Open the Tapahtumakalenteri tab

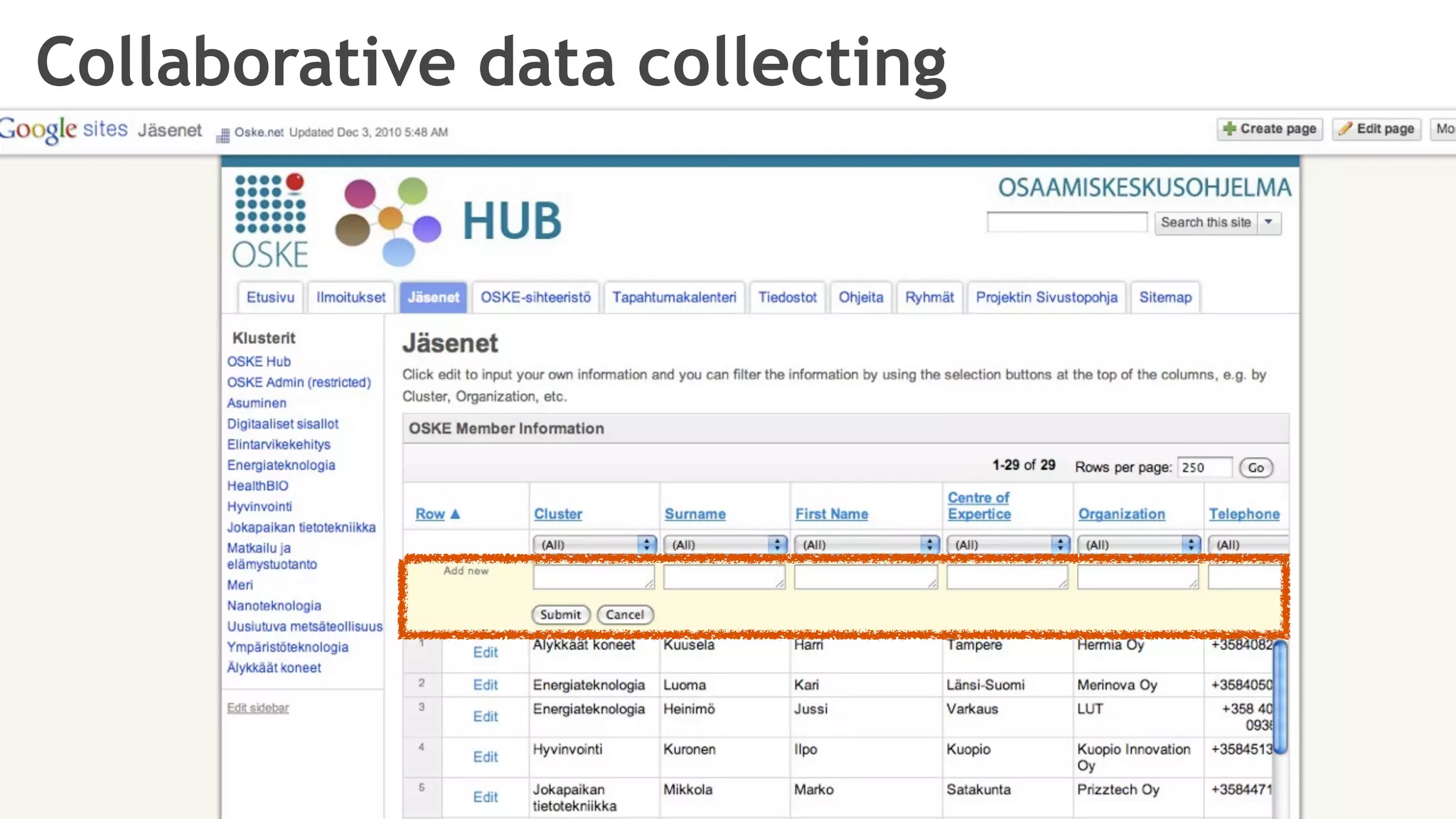coord(674,297)
